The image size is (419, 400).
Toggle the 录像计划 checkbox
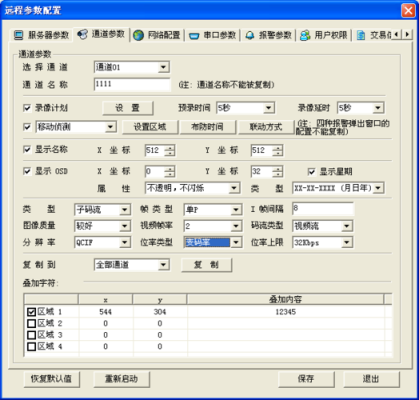27,108
